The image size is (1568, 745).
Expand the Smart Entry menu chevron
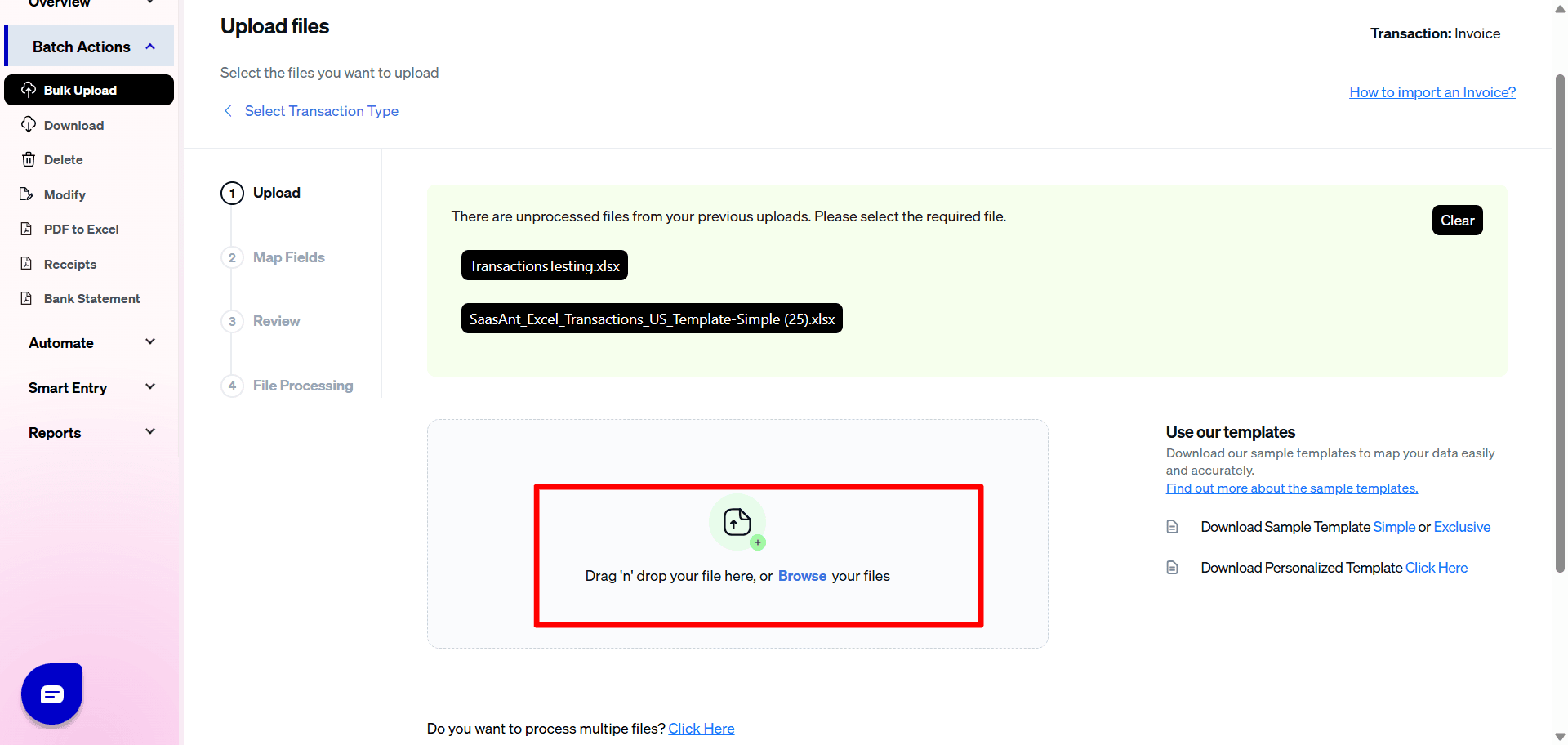point(150,386)
